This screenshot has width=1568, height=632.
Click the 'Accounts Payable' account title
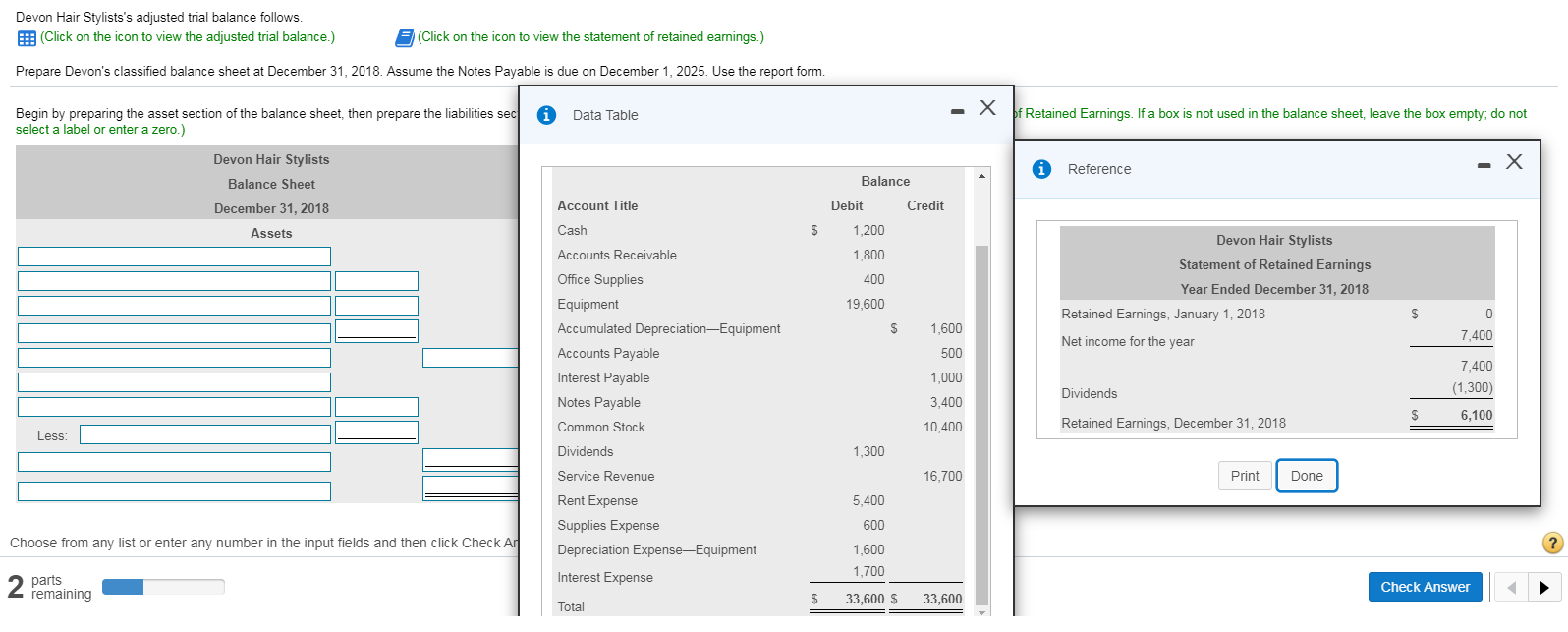tap(608, 354)
